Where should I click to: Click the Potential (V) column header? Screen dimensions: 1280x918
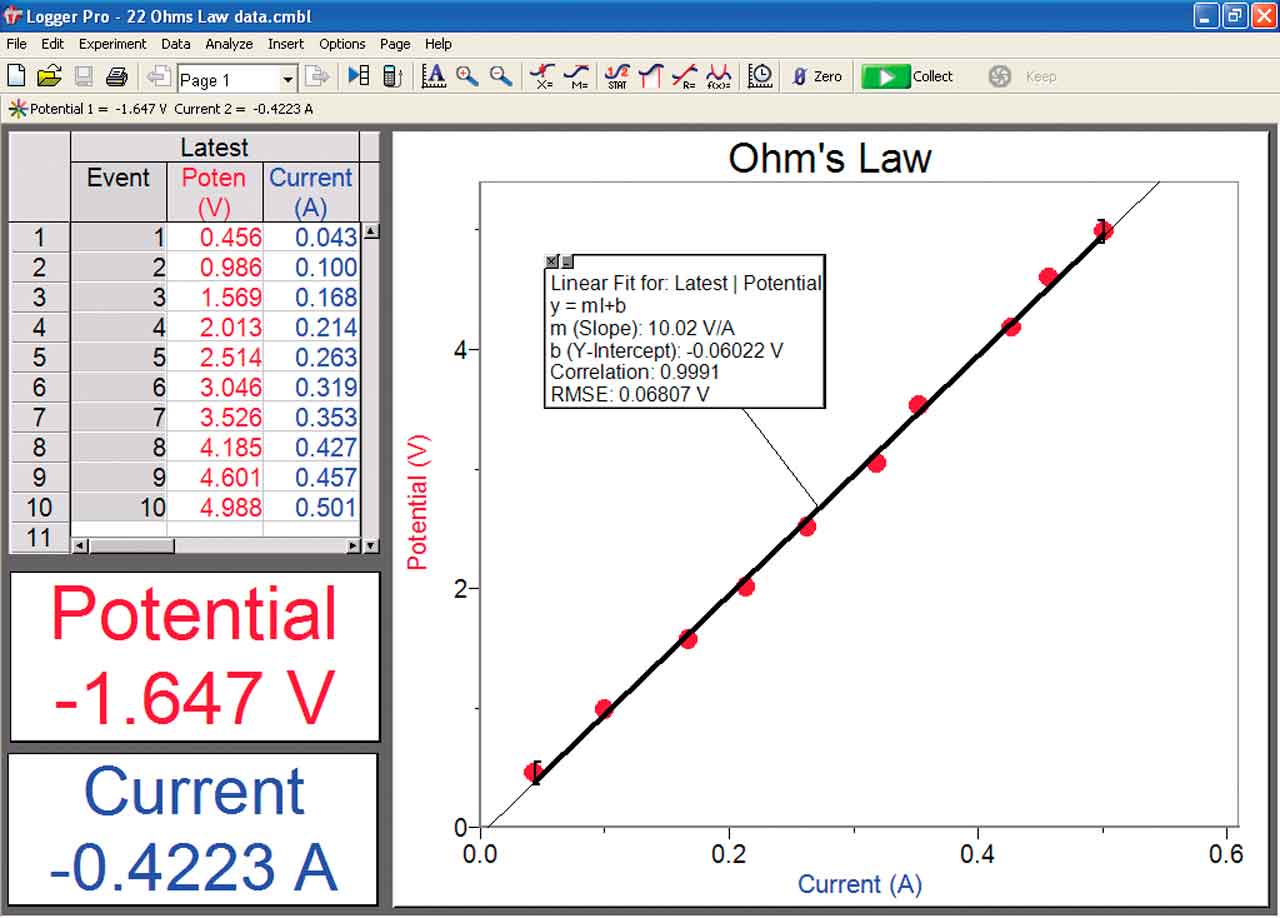click(214, 192)
